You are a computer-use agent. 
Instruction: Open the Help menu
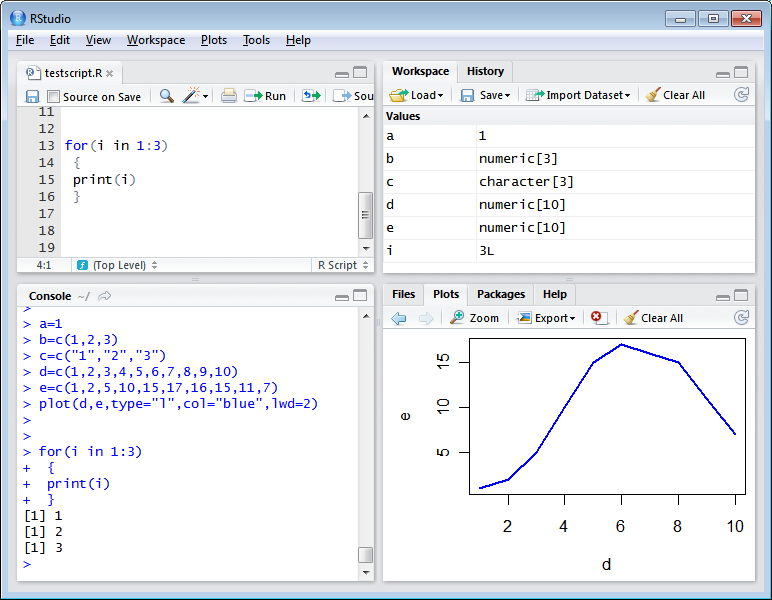(298, 40)
